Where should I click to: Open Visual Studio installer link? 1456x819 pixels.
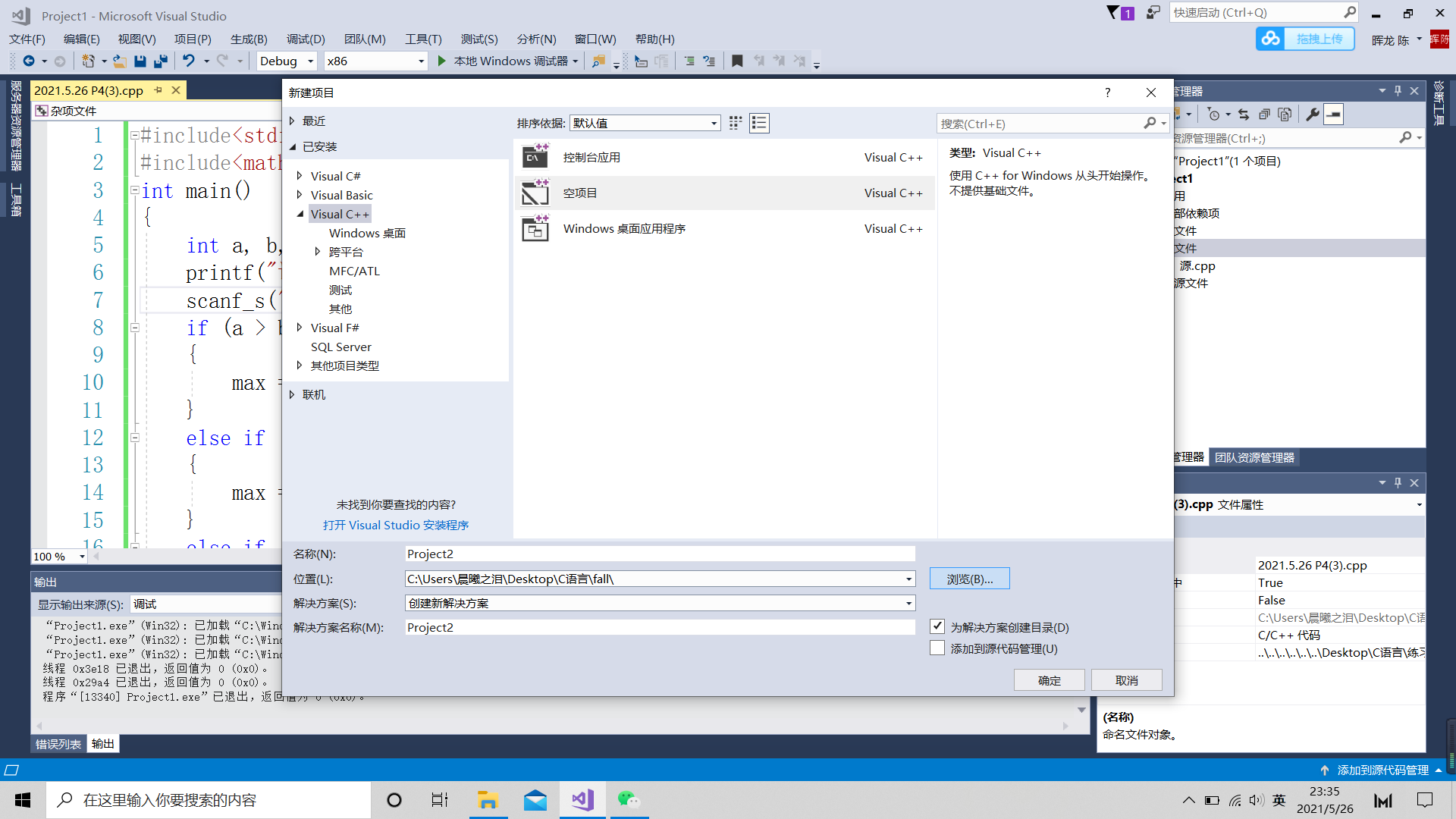tap(396, 525)
